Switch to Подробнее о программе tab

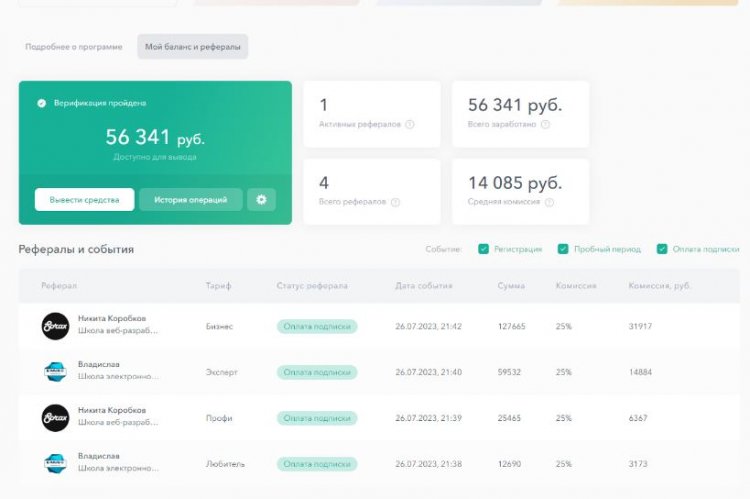[74, 47]
